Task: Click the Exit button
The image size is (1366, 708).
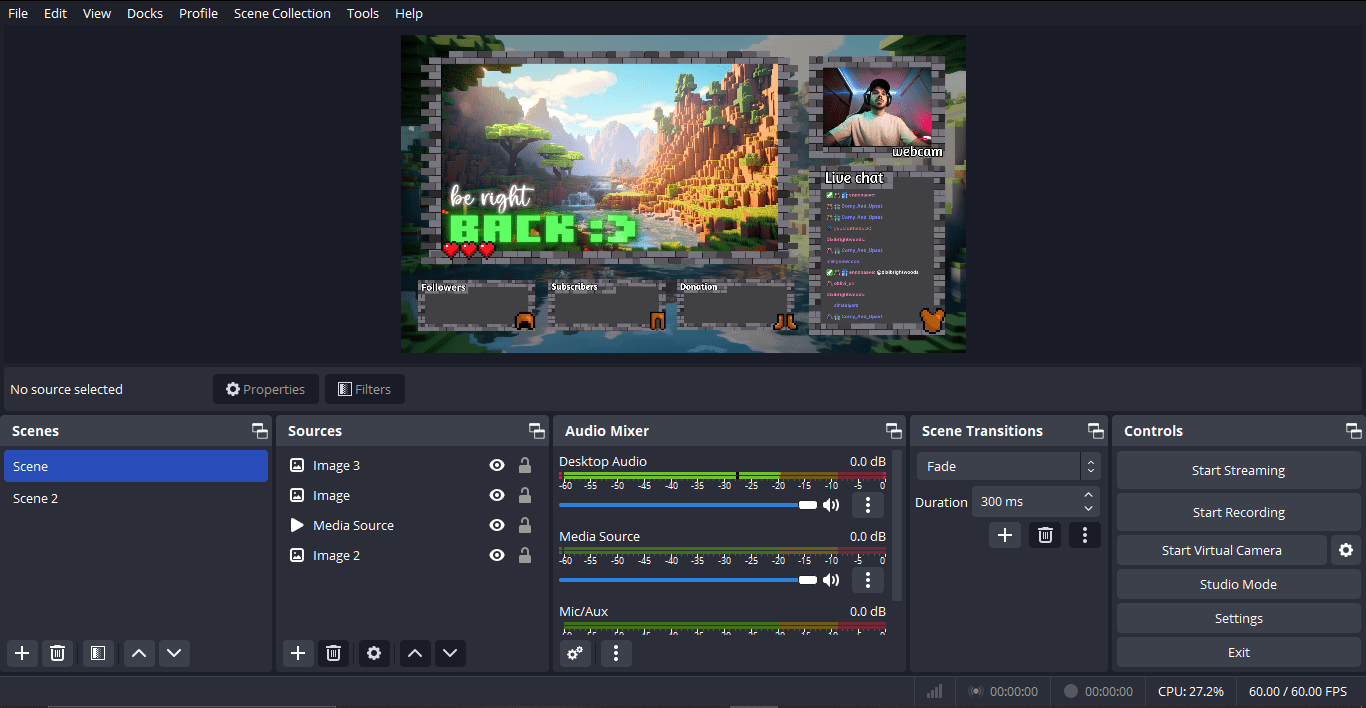Action: pyautogui.click(x=1238, y=652)
